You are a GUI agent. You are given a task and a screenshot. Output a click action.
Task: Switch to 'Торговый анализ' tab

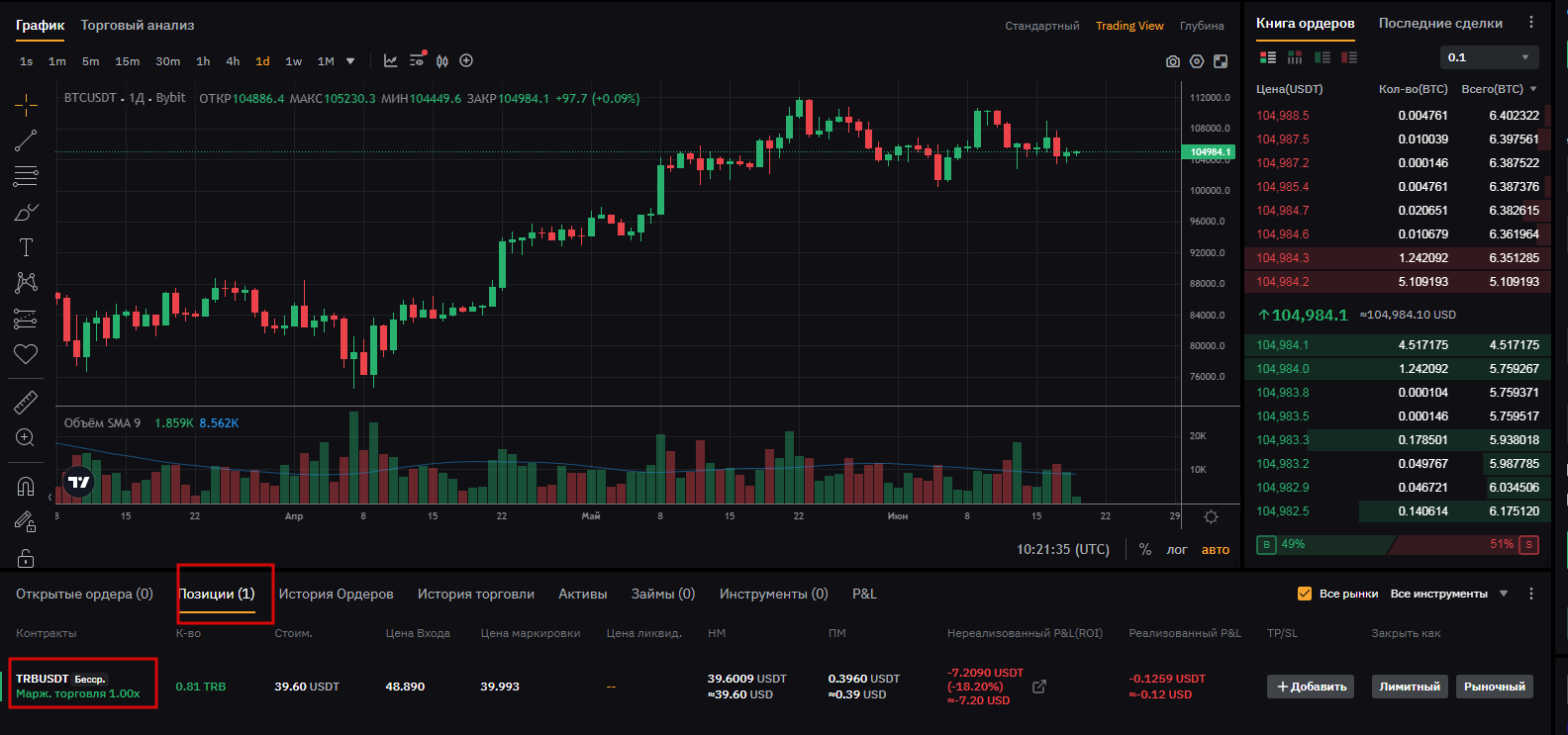[x=138, y=25]
